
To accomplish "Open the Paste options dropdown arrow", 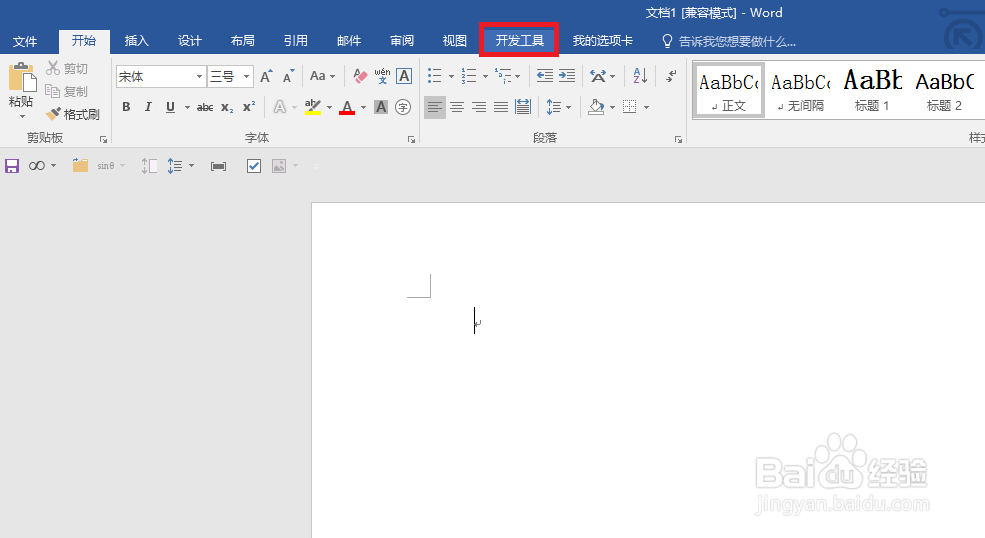I will [x=22, y=116].
